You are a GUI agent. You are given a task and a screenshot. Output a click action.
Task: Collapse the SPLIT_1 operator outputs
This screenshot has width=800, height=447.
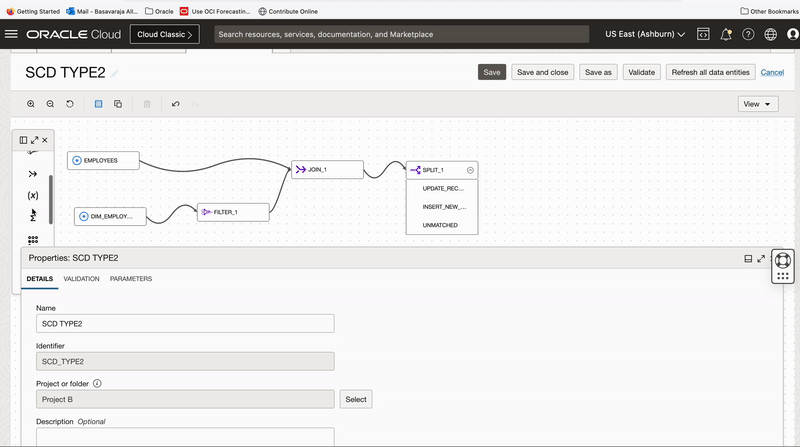[470, 170]
